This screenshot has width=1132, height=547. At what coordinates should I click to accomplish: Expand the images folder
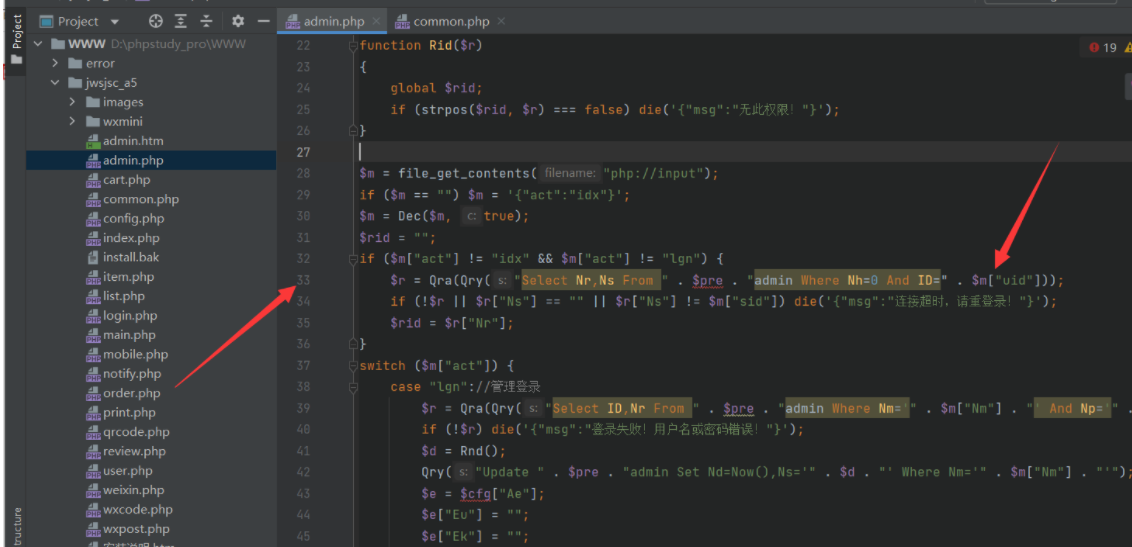click(72, 102)
